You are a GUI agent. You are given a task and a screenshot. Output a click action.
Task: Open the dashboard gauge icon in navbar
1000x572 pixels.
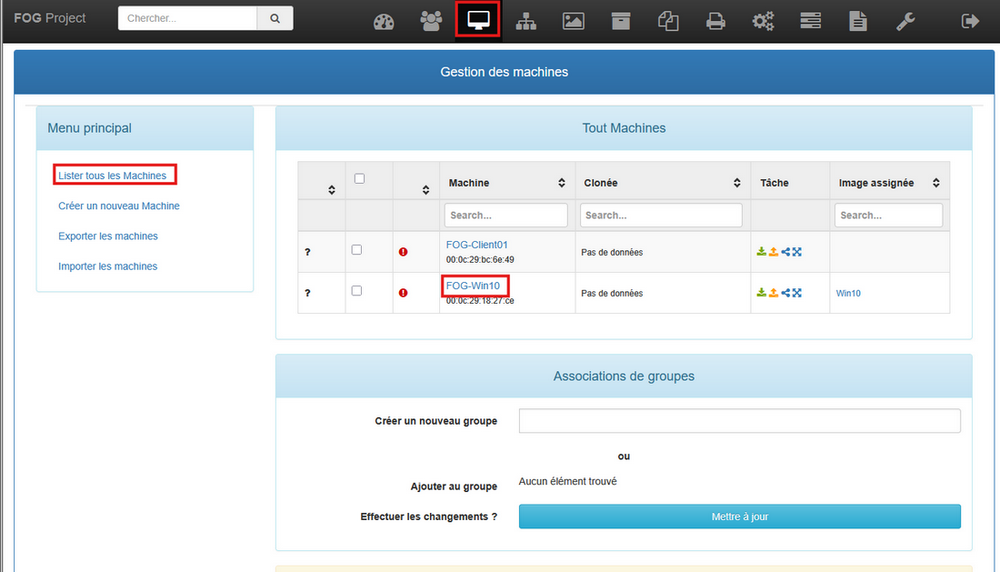[x=384, y=21]
